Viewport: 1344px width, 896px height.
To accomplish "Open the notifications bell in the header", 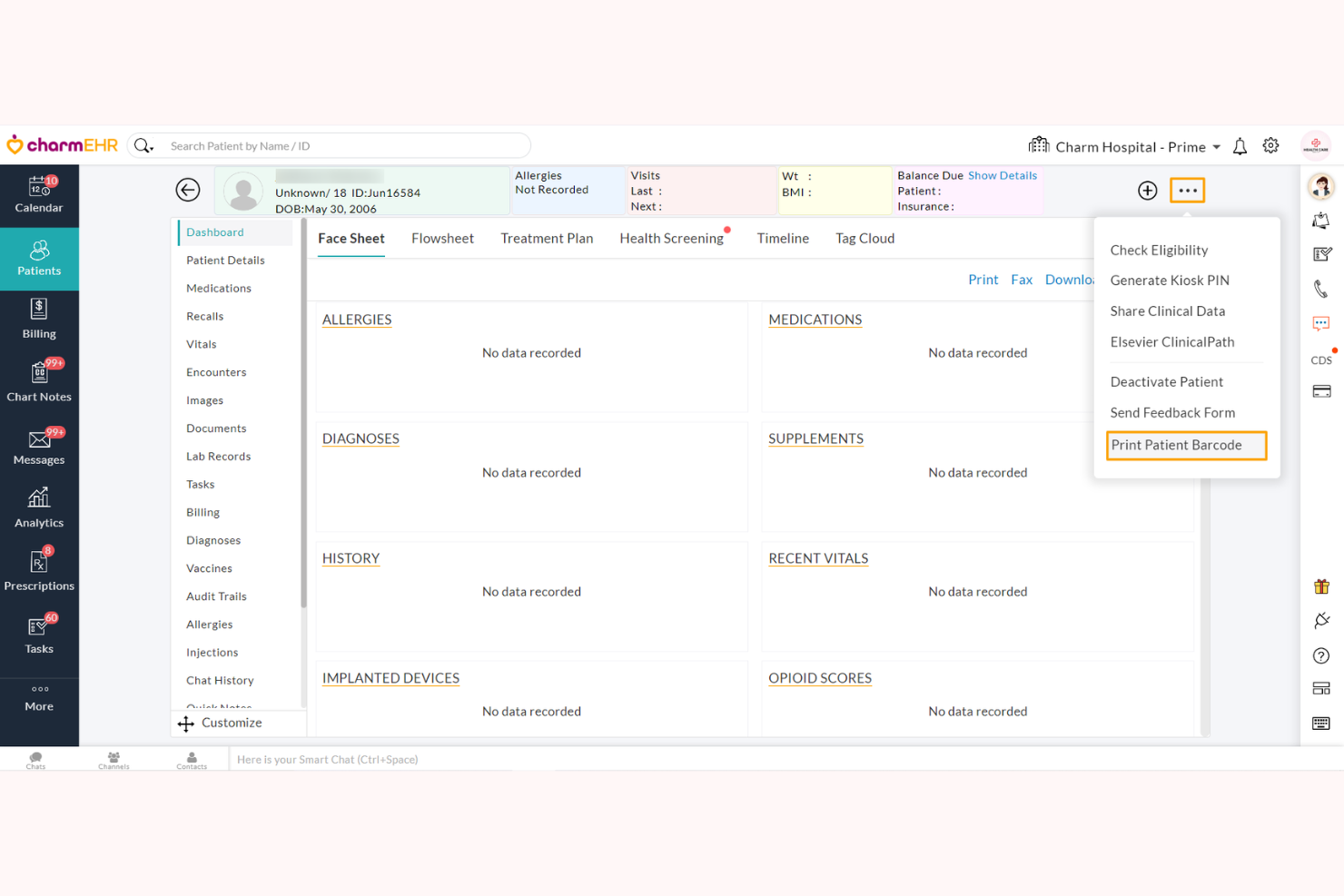I will tap(1240, 145).
